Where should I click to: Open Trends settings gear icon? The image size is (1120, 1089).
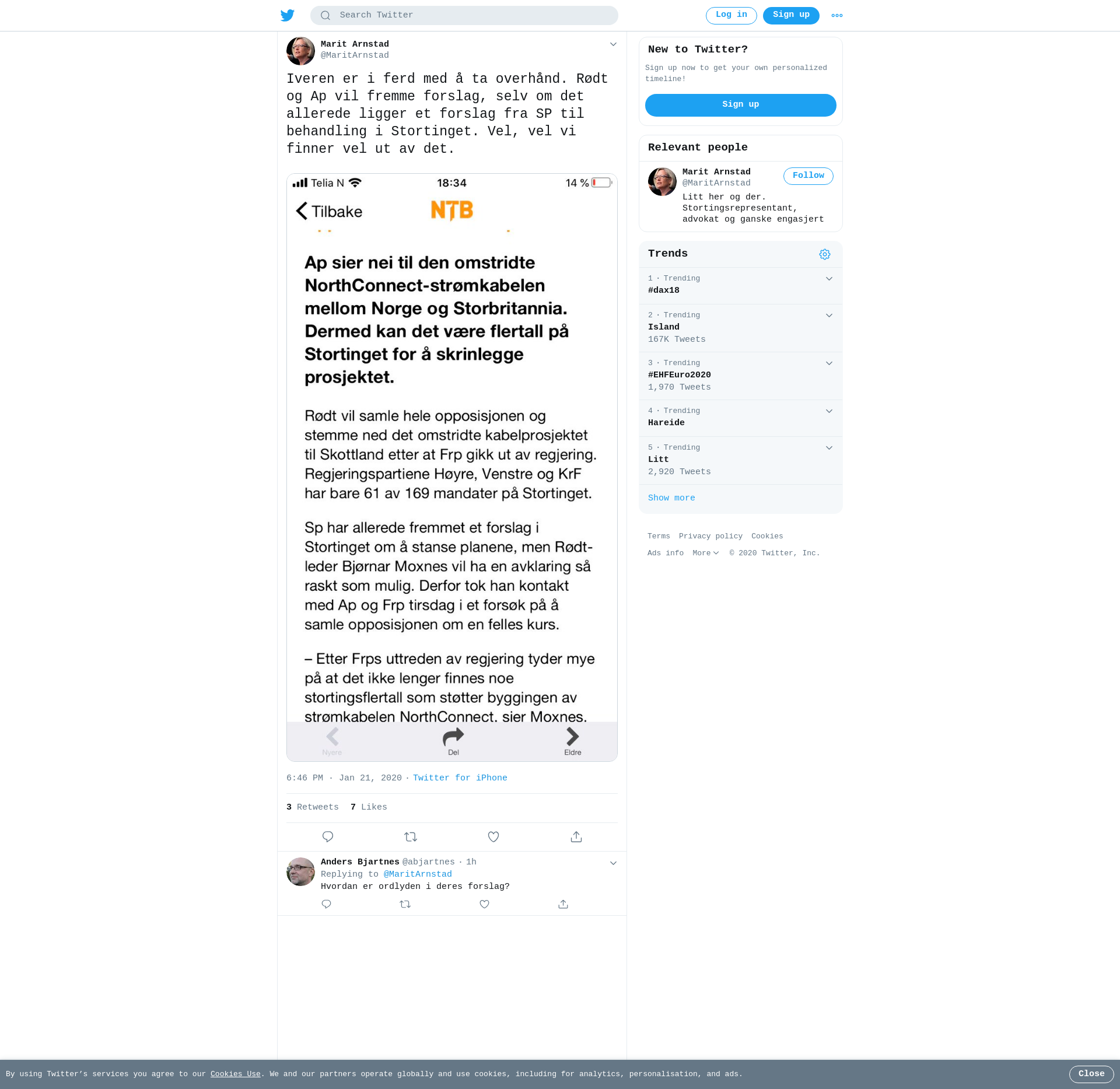click(824, 254)
